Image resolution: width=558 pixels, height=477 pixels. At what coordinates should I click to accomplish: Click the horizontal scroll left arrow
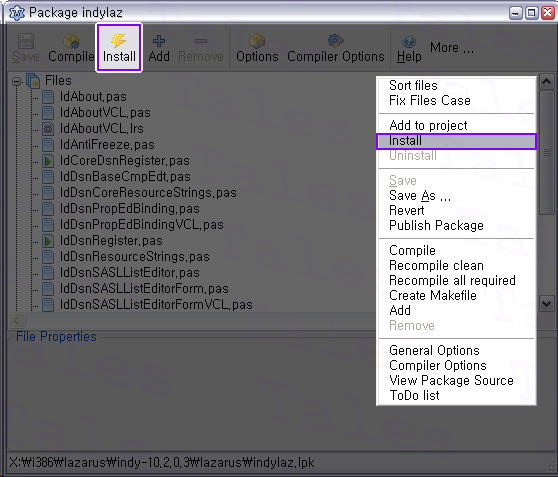(17, 321)
